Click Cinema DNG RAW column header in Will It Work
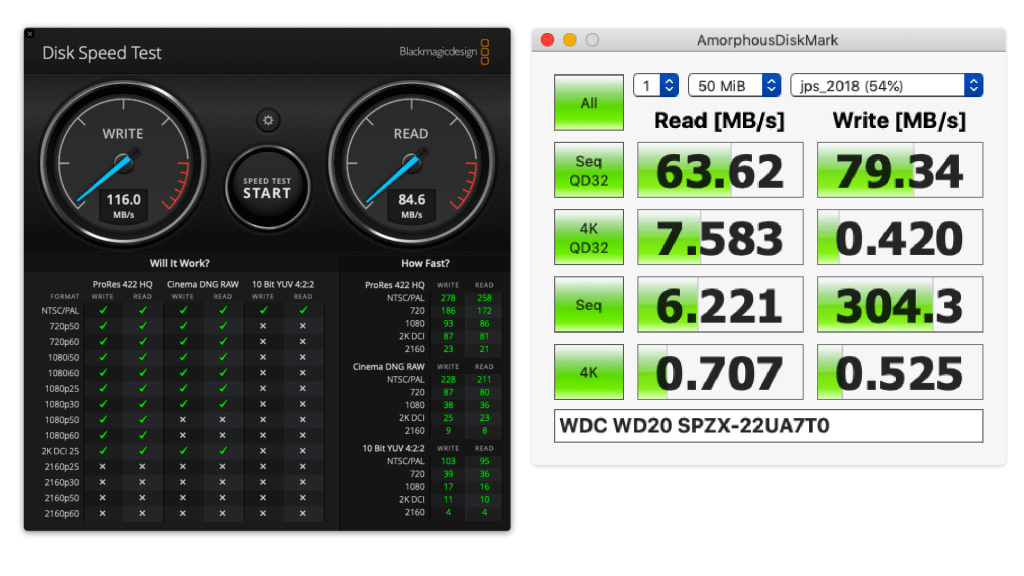The height and width of the screenshot is (576, 1024). tap(202, 285)
